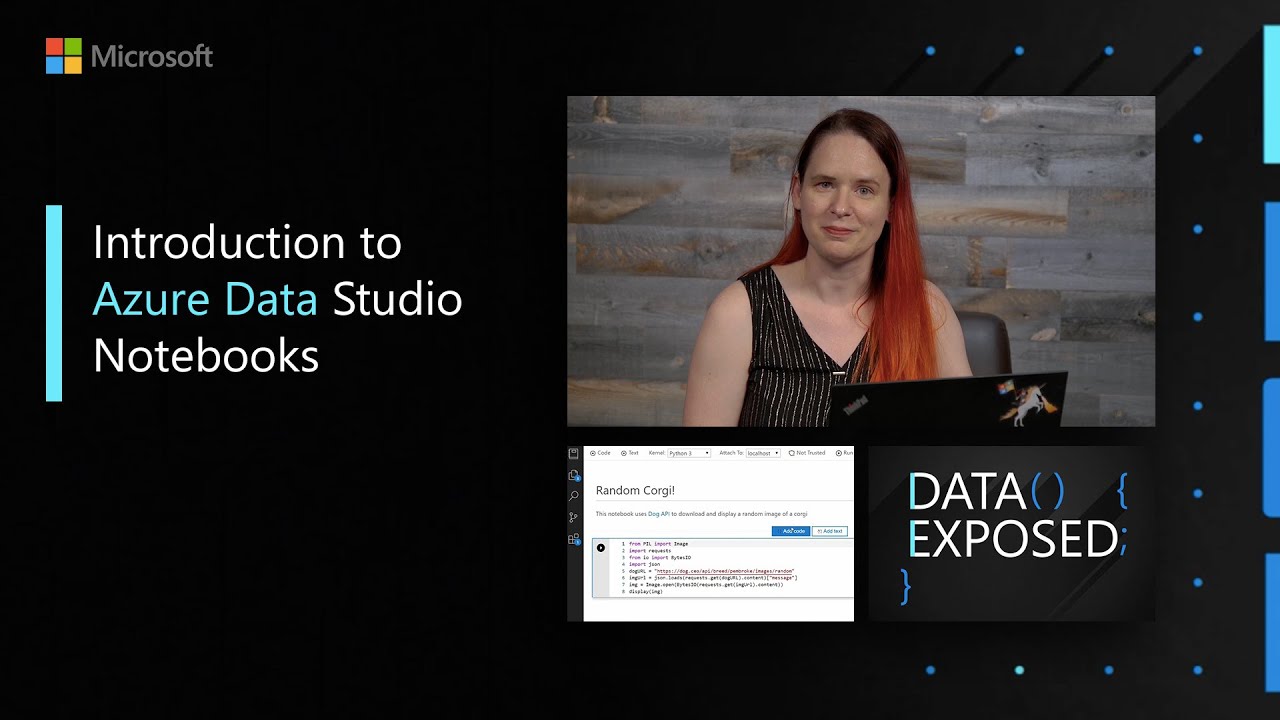Click the Microsoft logo
Screen dimensions: 1280x720
[x=130, y=56]
